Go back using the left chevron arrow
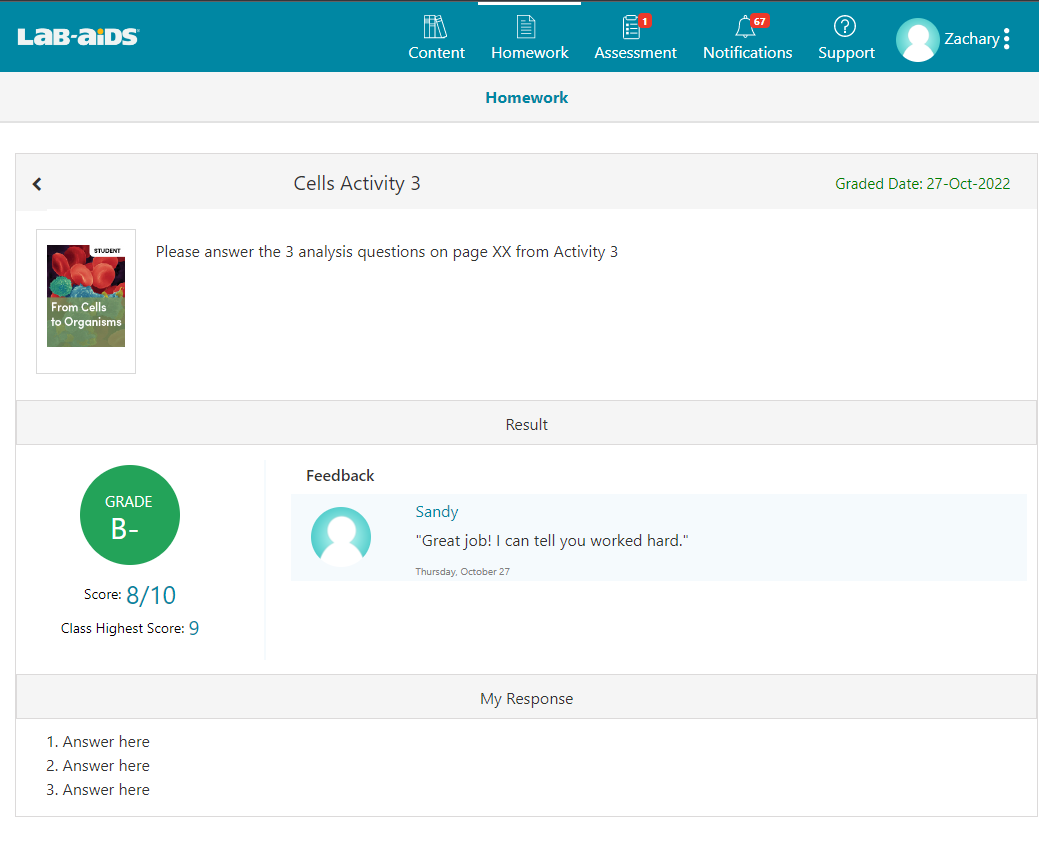The height and width of the screenshot is (841, 1039). point(37,184)
